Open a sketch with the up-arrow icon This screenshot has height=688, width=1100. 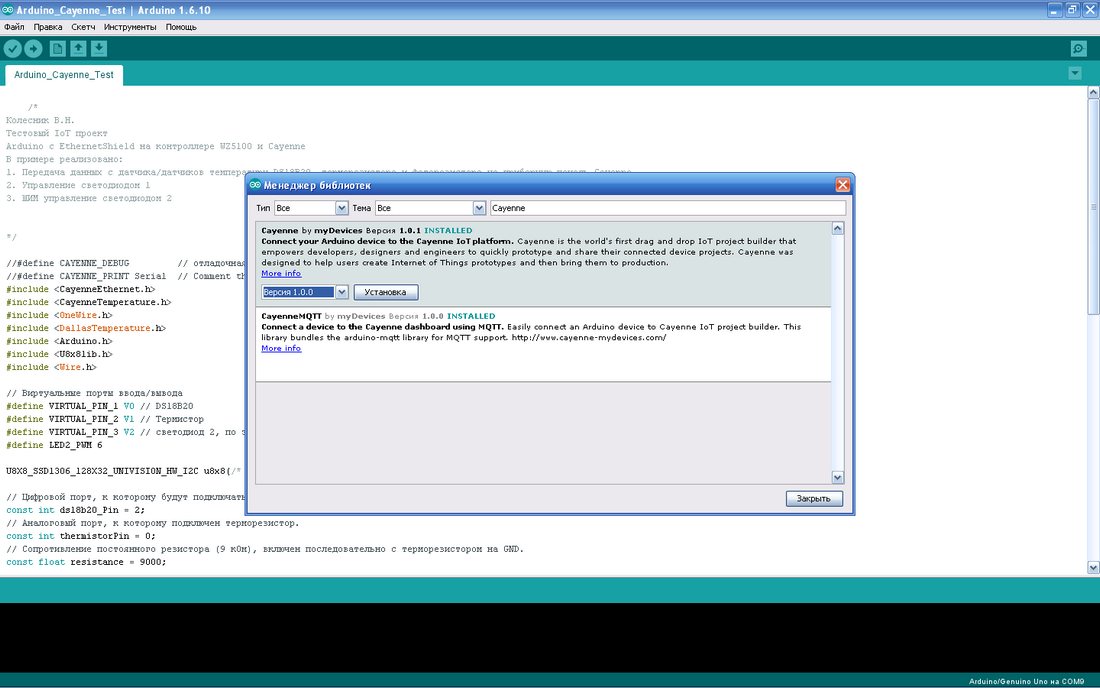pos(78,48)
